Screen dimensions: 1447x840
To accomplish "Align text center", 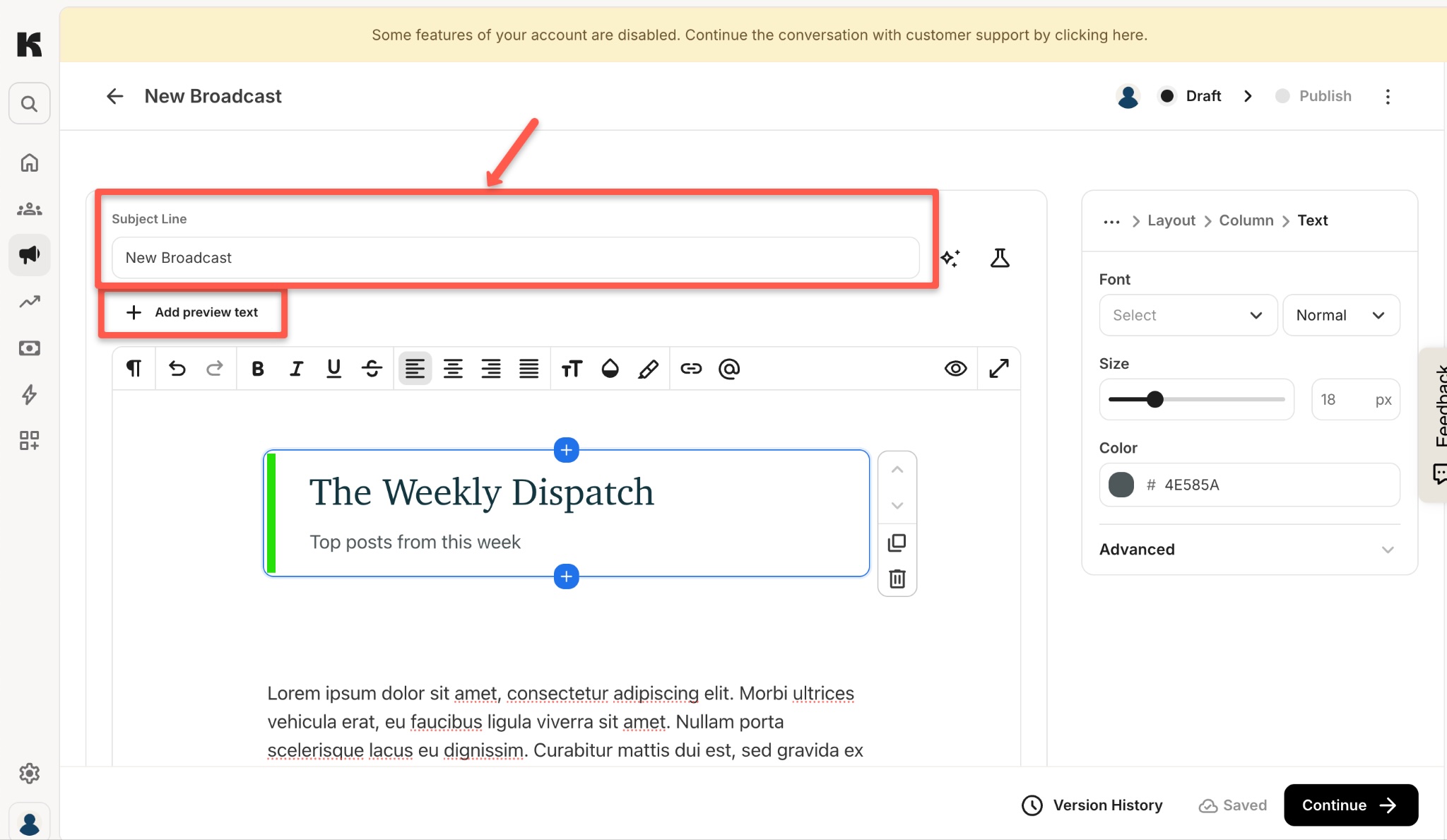I will pyautogui.click(x=453, y=368).
